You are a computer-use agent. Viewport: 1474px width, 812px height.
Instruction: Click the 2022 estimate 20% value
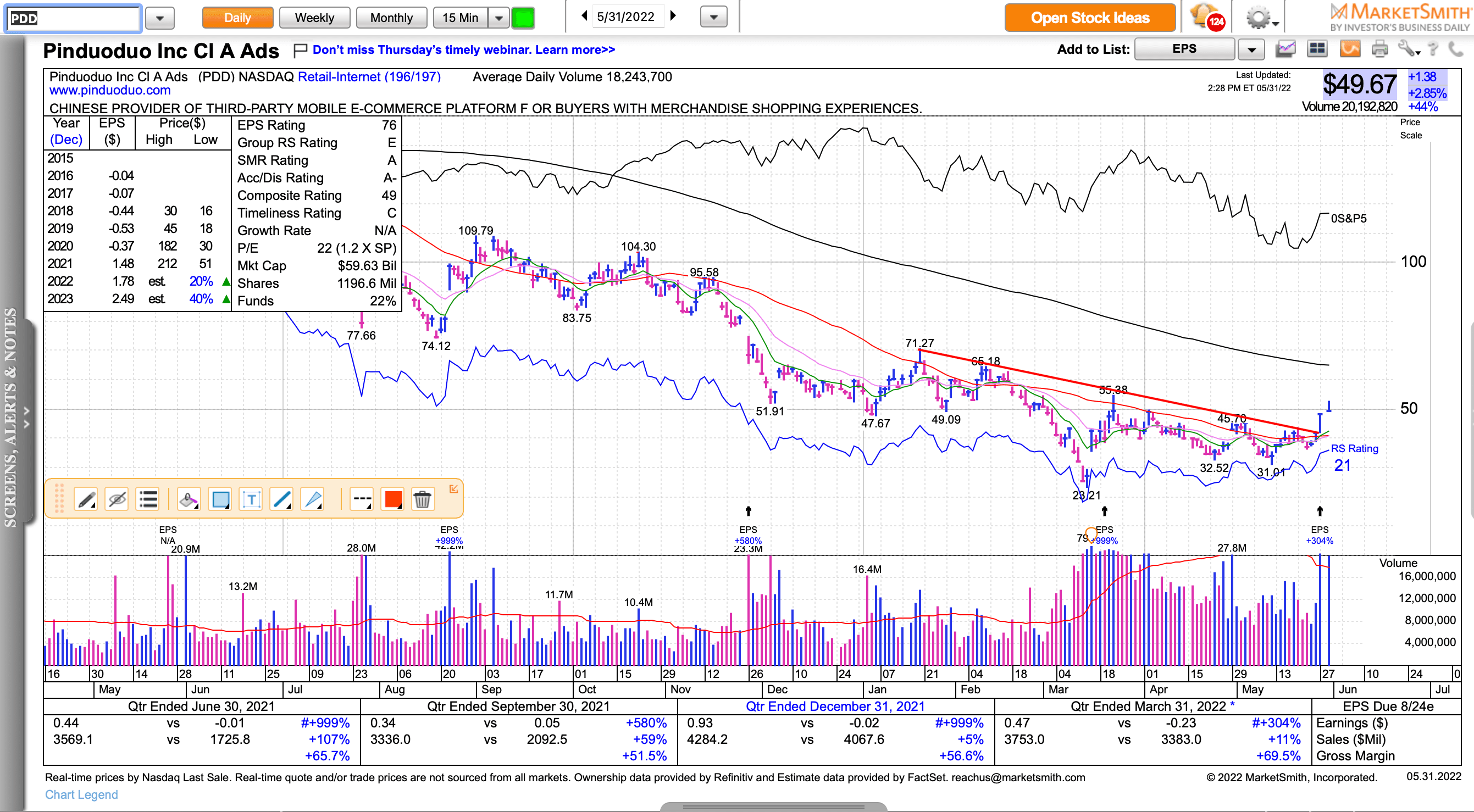[201, 281]
